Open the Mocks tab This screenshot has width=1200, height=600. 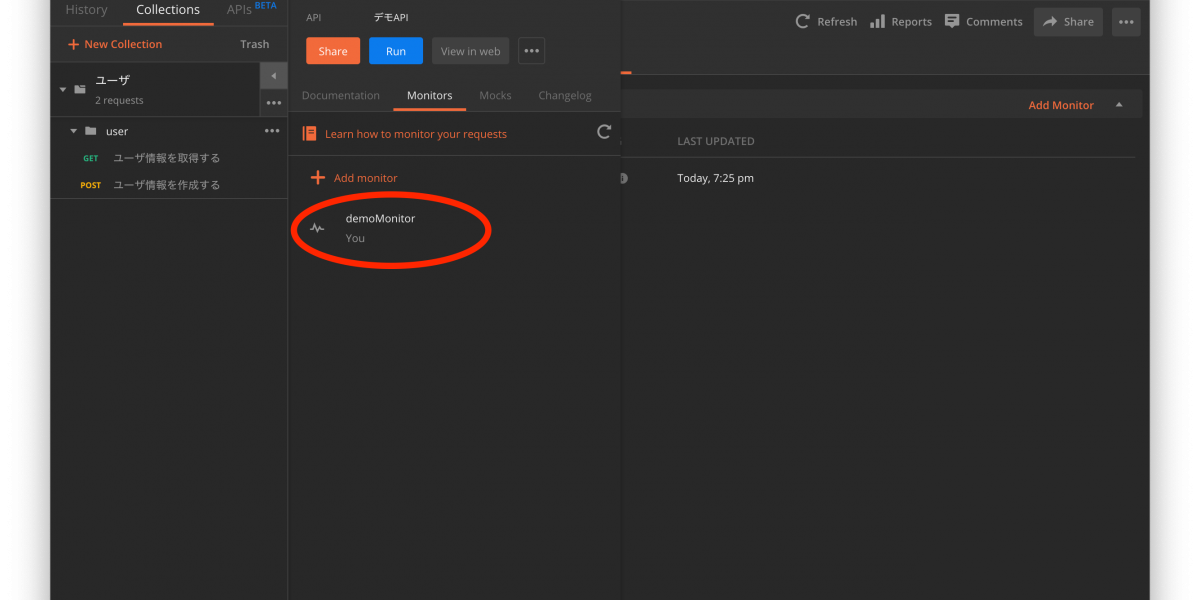click(x=495, y=96)
